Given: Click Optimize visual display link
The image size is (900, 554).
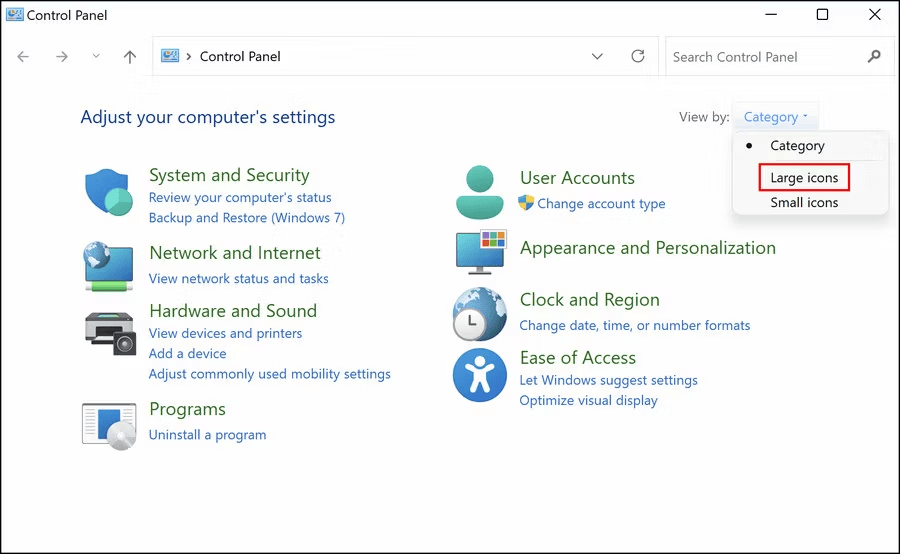Looking at the screenshot, I should (x=588, y=401).
